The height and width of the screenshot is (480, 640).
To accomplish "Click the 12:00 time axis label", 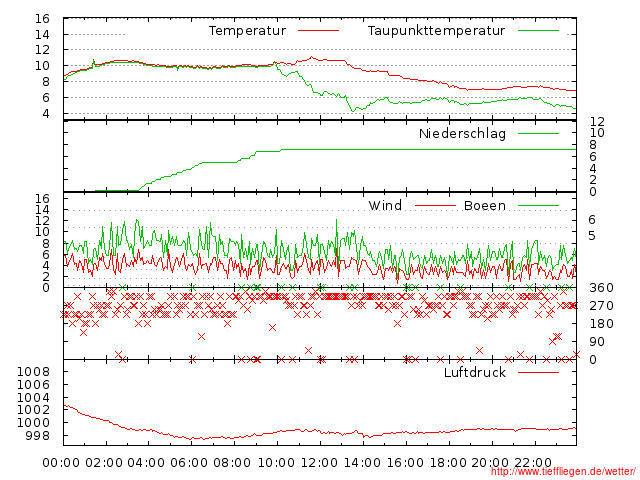I will 320,463.
